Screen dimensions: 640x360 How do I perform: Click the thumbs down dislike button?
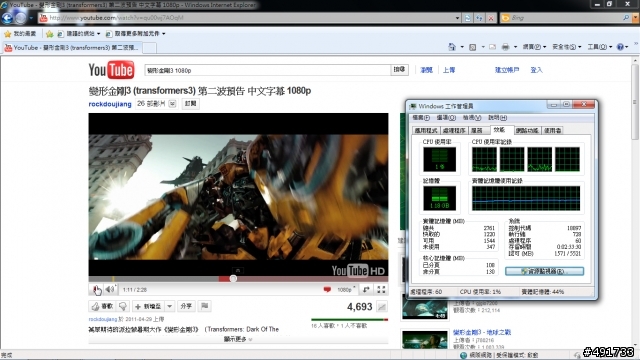click(x=122, y=306)
